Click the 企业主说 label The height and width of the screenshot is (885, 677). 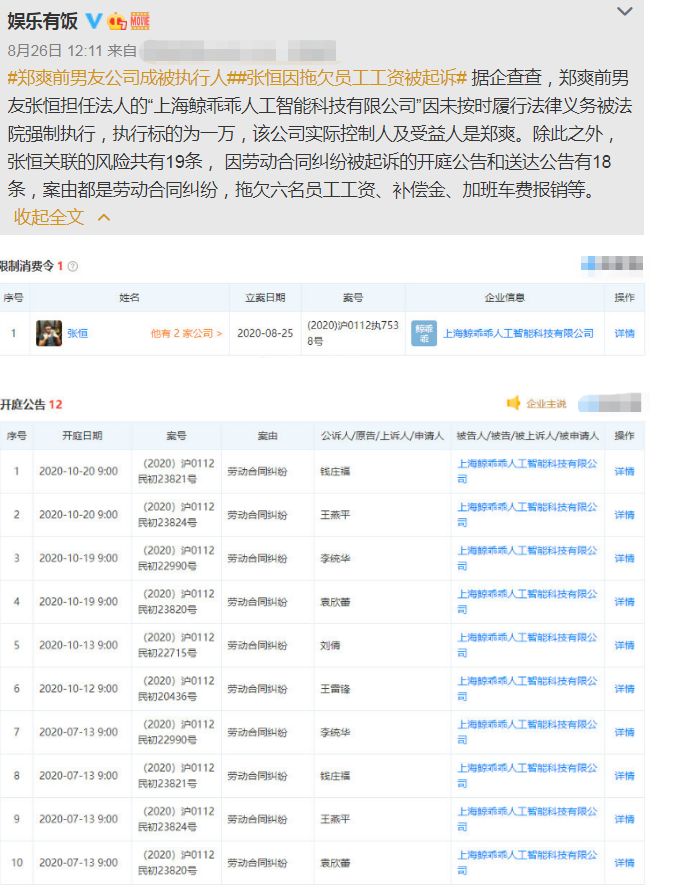coord(546,404)
